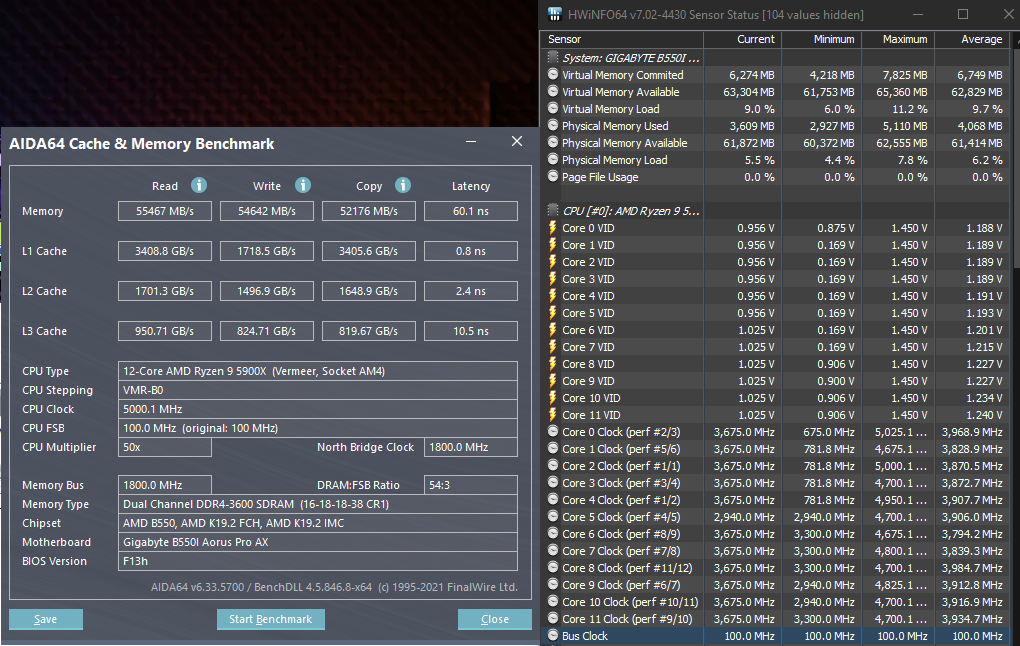
Task: Click the Read info icon in AIDA64
Action: pos(199,185)
